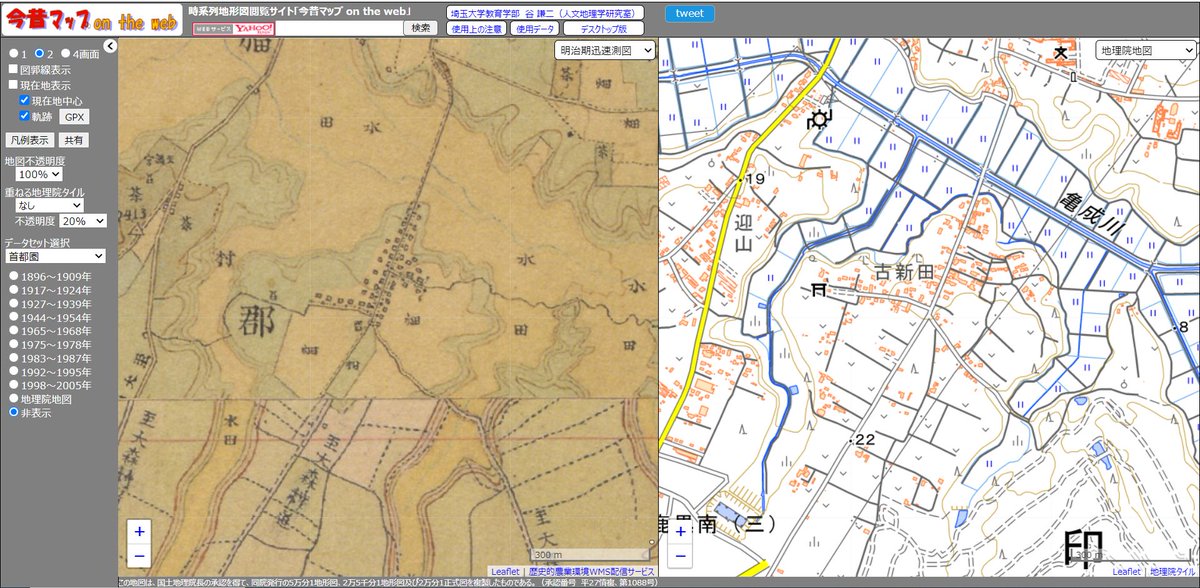Open the 不透明度 20% dropdown
The width and height of the screenshot is (1200, 588).
tap(85, 221)
